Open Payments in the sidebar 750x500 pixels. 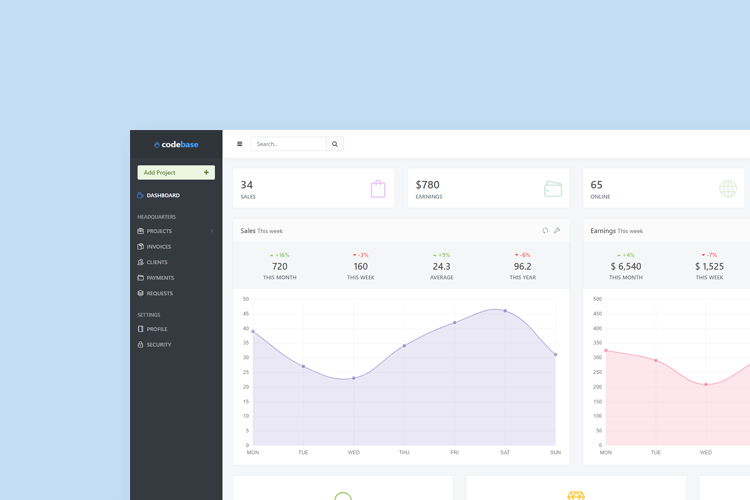click(159, 278)
